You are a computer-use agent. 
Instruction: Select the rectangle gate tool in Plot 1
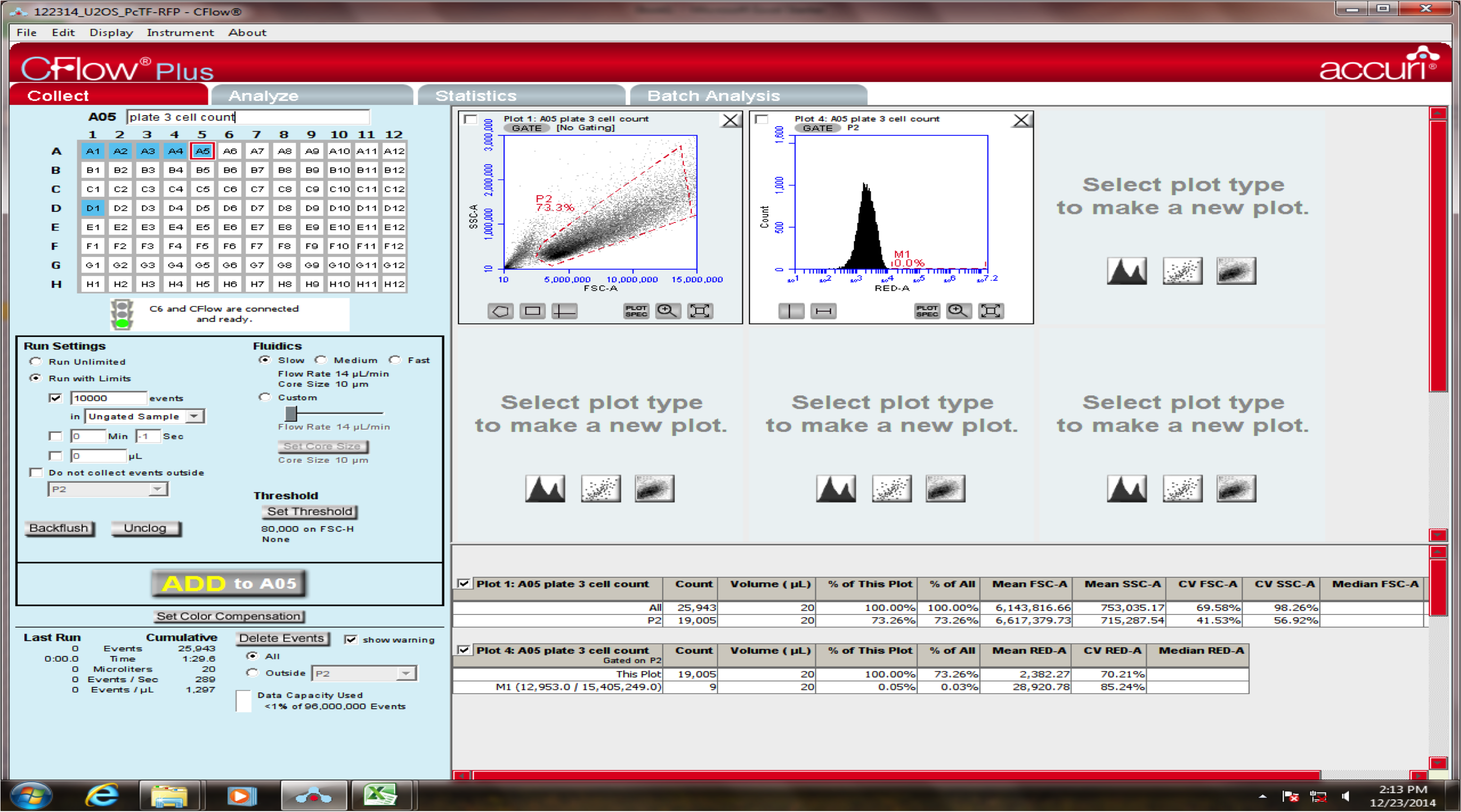532,311
